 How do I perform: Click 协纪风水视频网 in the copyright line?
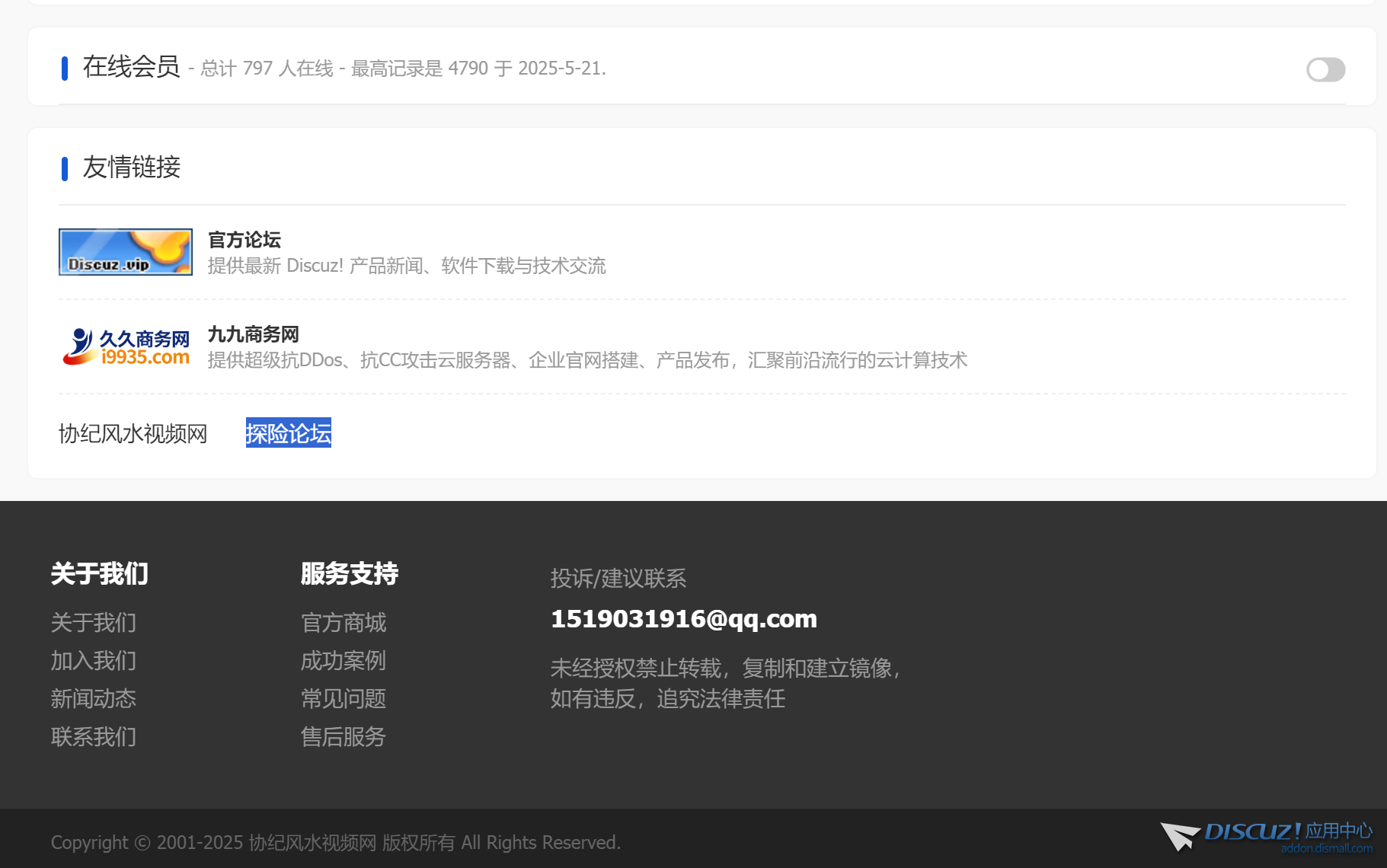click(x=312, y=843)
